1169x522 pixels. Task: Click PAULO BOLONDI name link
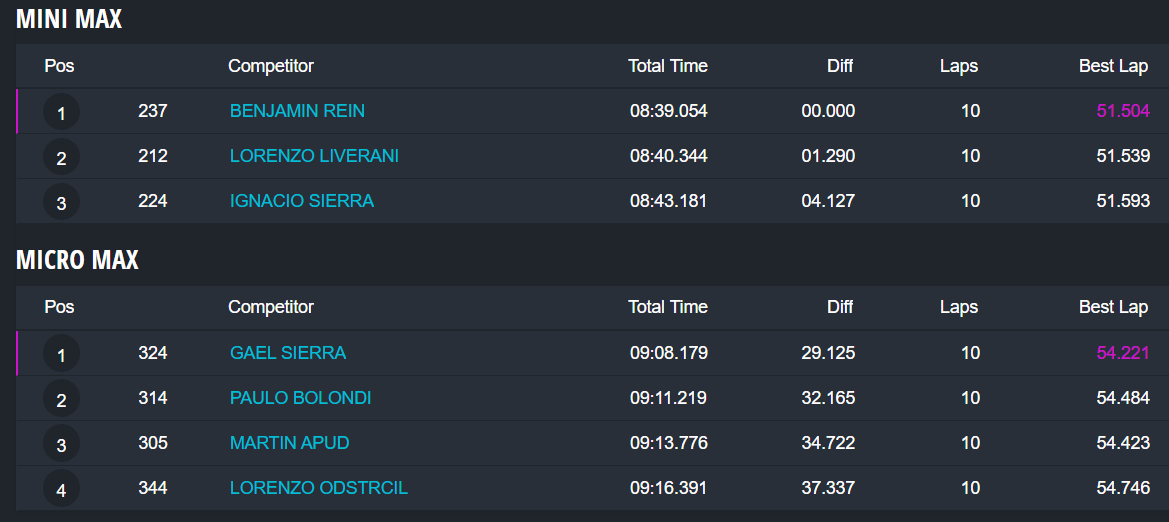point(300,398)
